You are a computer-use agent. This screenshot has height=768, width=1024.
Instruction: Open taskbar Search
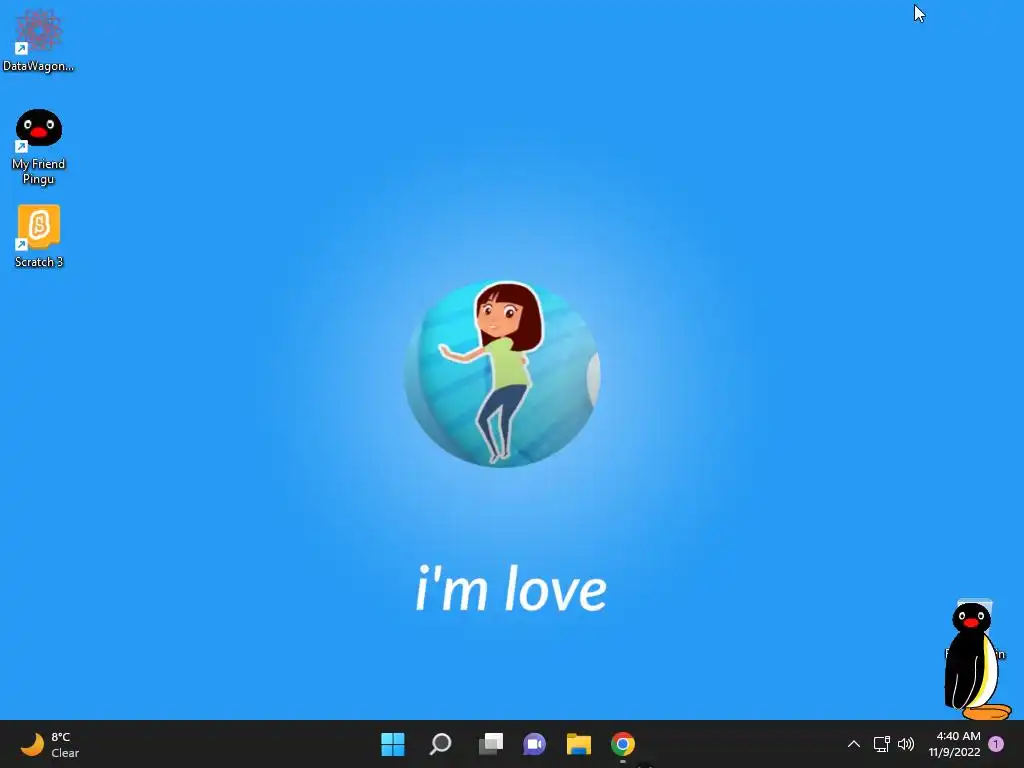pyautogui.click(x=440, y=744)
